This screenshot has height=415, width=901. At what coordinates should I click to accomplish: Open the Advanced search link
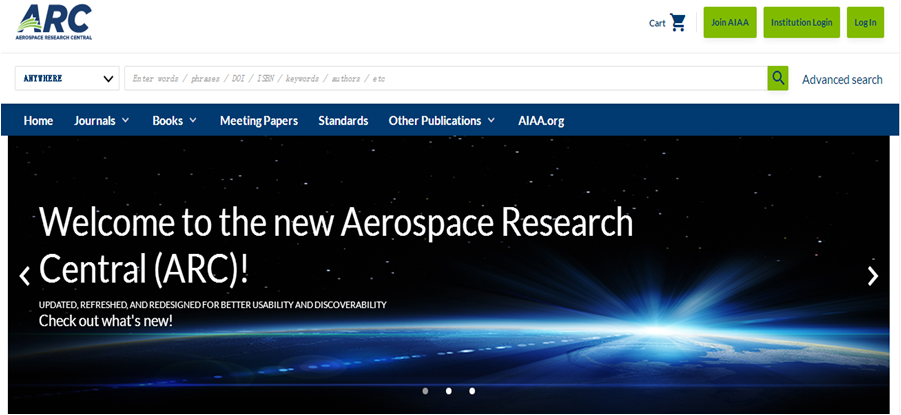point(842,79)
